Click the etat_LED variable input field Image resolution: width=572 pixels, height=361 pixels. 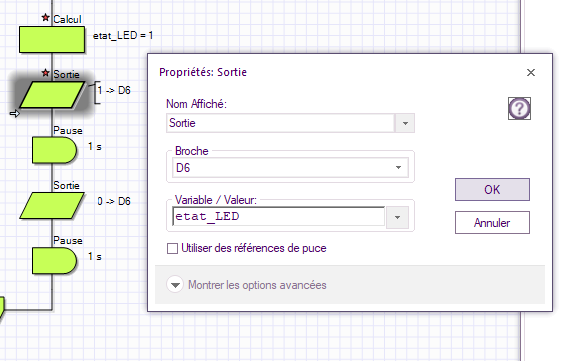(279, 217)
